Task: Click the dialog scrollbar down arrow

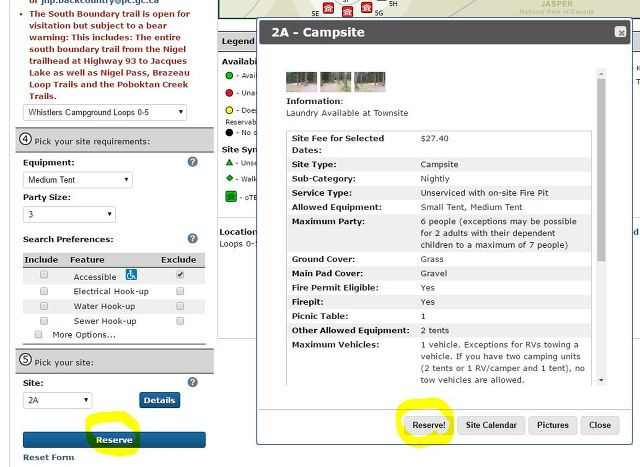Action: (601, 380)
